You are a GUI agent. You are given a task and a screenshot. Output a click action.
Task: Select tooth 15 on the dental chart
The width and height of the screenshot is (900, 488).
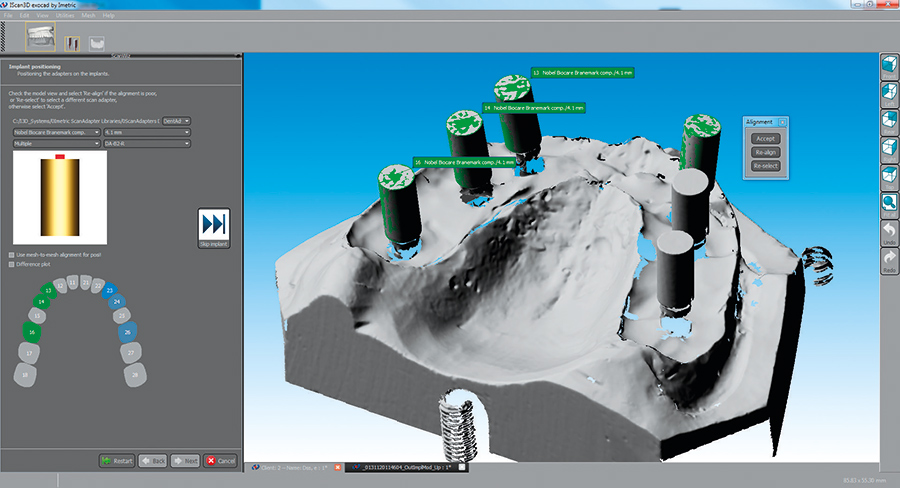coord(37,315)
